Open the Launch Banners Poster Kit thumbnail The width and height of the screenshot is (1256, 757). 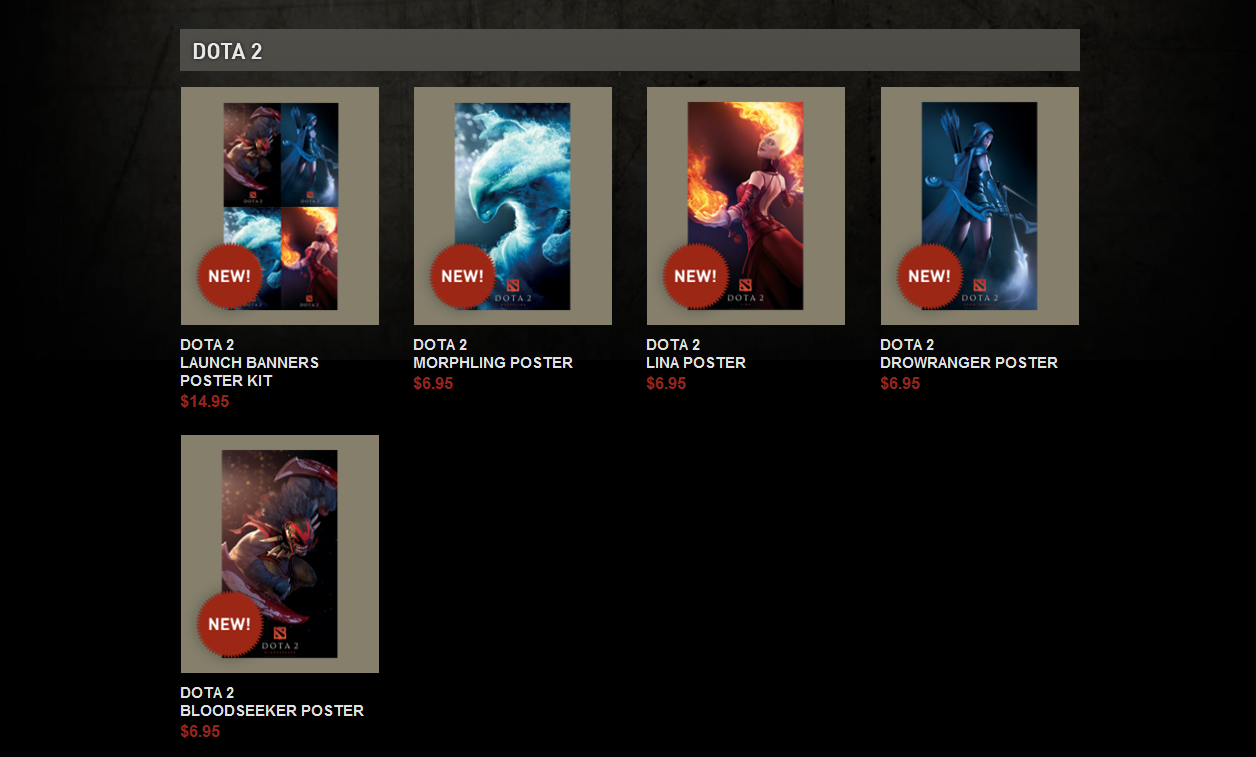pyautogui.click(x=280, y=206)
